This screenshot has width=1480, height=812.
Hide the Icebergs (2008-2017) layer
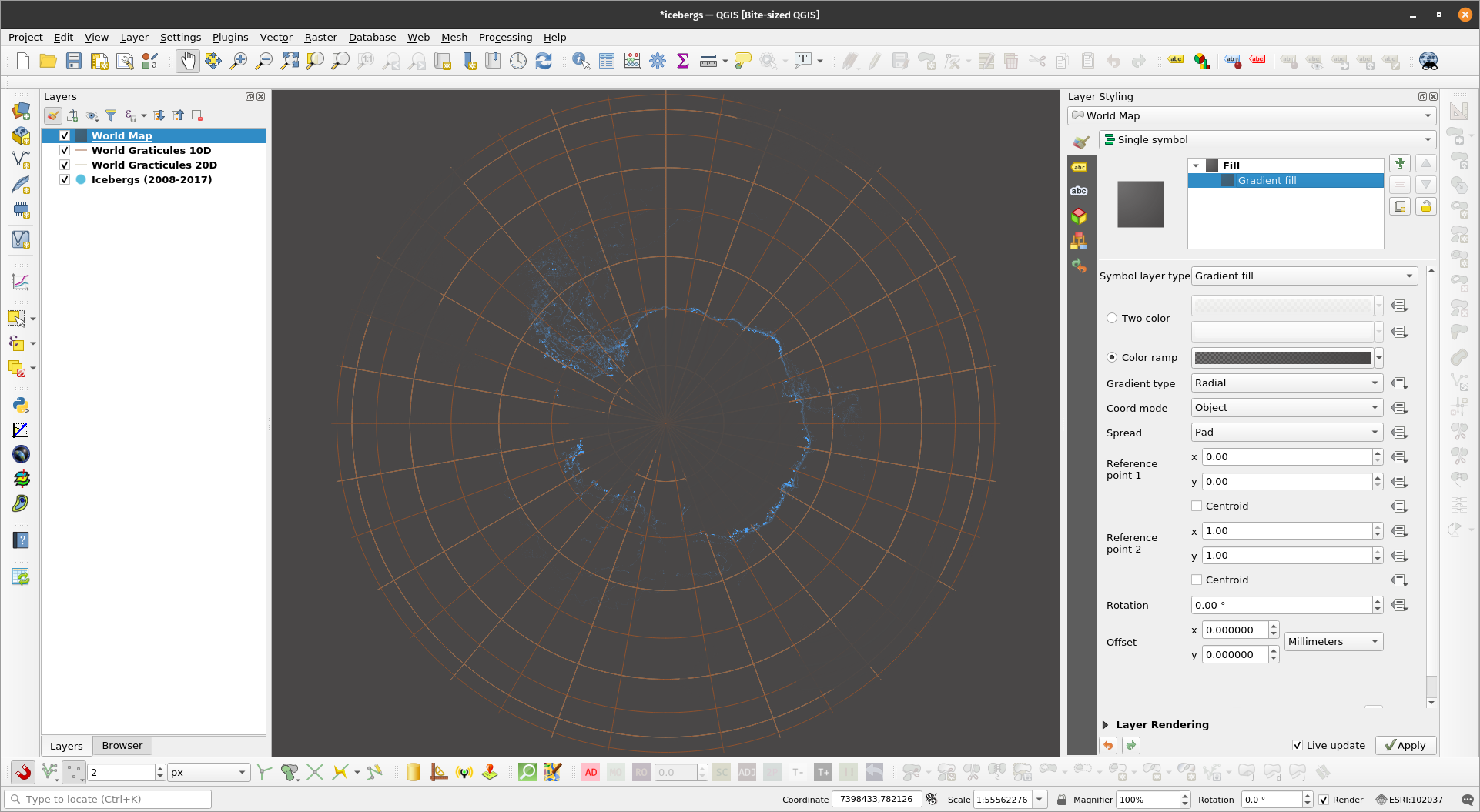pos(65,179)
